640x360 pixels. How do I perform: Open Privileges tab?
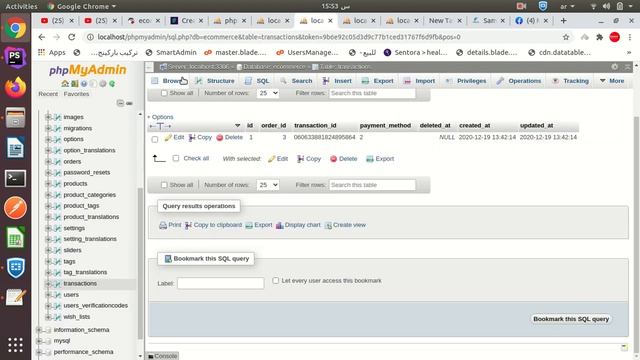(x=466, y=81)
